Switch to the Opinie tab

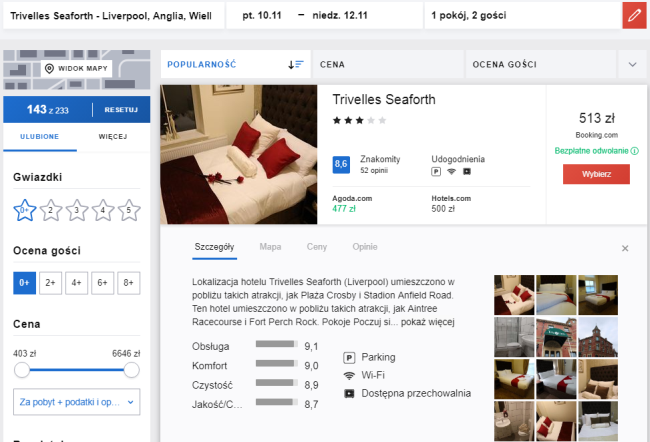364,246
